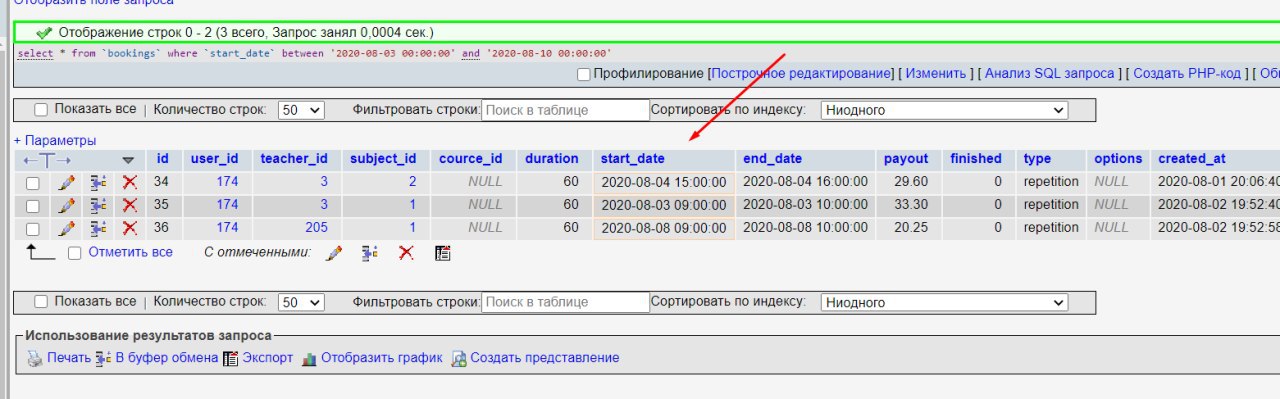
Task: Open the bottom Сортировать по индексу dropdown
Action: click(944, 302)
